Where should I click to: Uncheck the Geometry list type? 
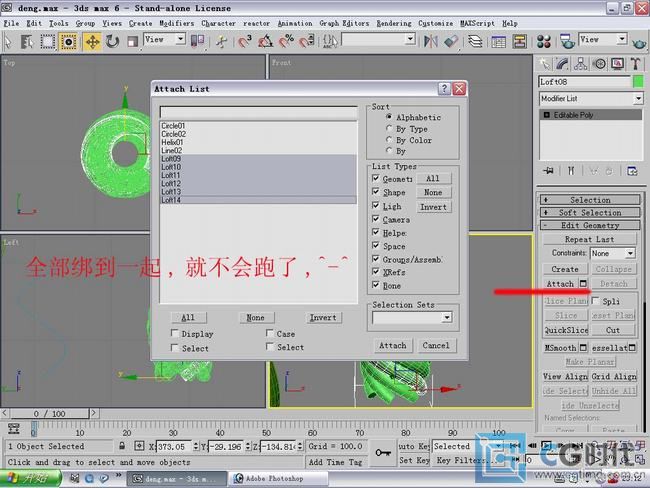(x=376, y=179)
